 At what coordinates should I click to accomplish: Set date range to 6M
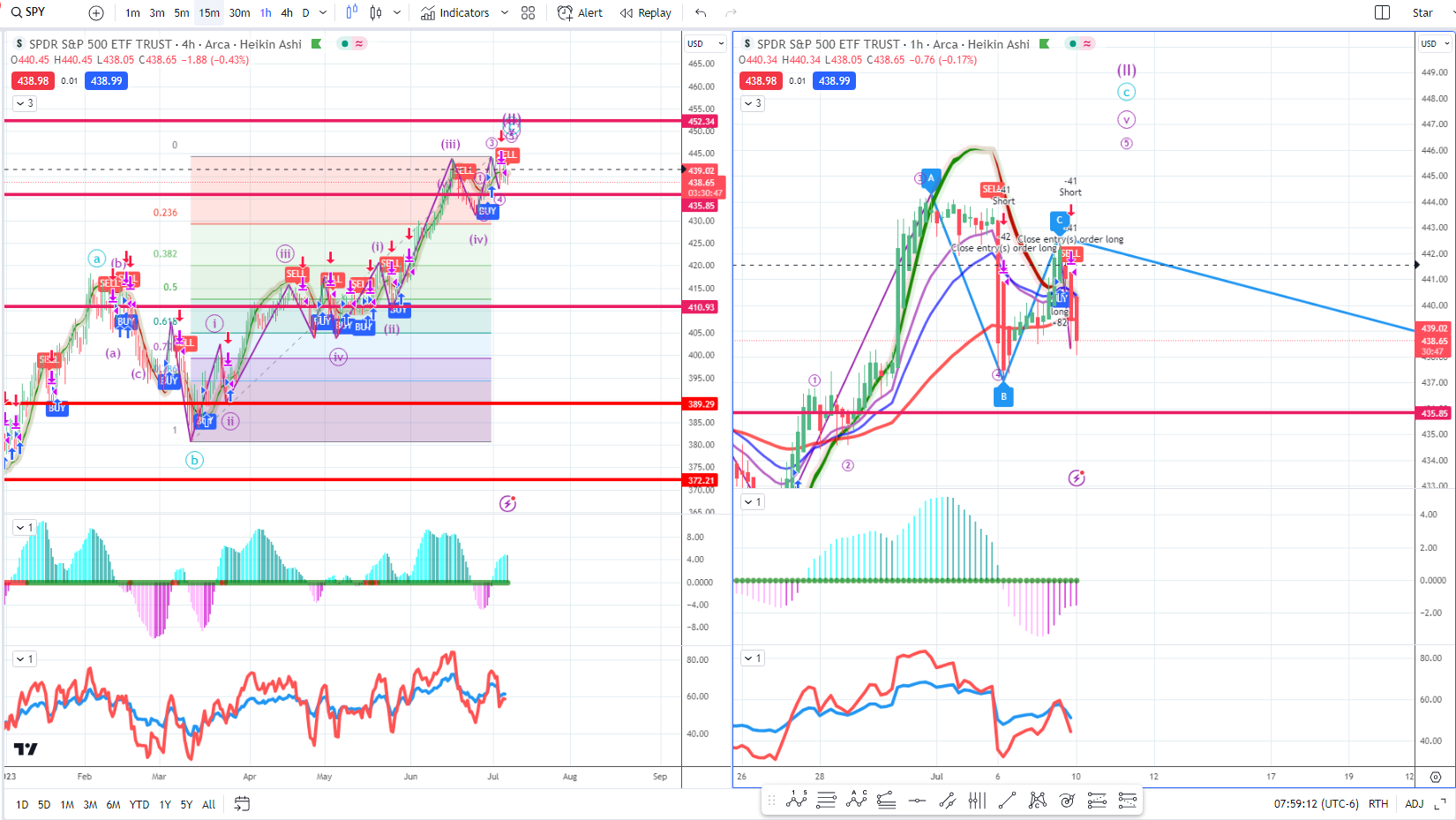pyautogui.click(x=113, y=805)
